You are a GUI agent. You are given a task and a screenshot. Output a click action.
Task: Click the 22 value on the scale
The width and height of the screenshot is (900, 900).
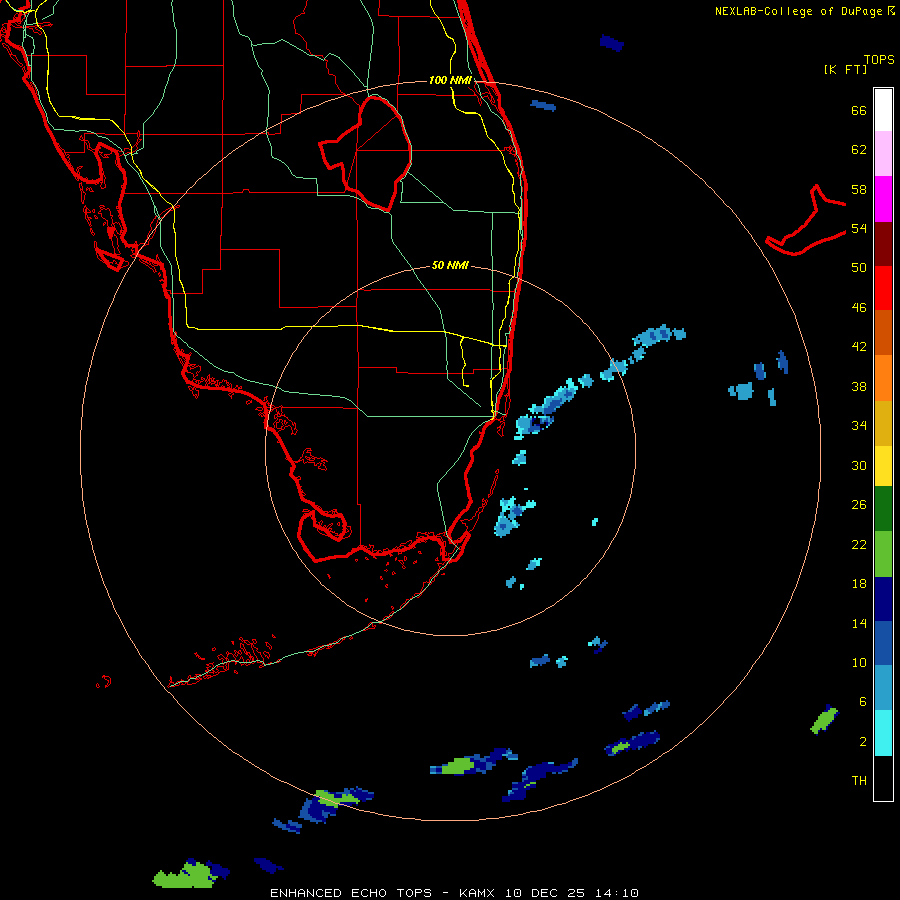coord(859,544)
